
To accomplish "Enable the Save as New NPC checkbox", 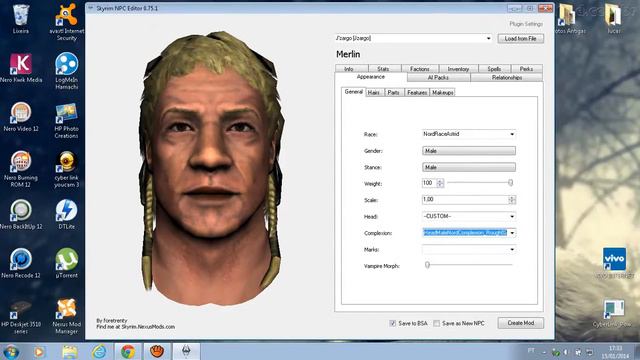I will (x=437, y=323).
